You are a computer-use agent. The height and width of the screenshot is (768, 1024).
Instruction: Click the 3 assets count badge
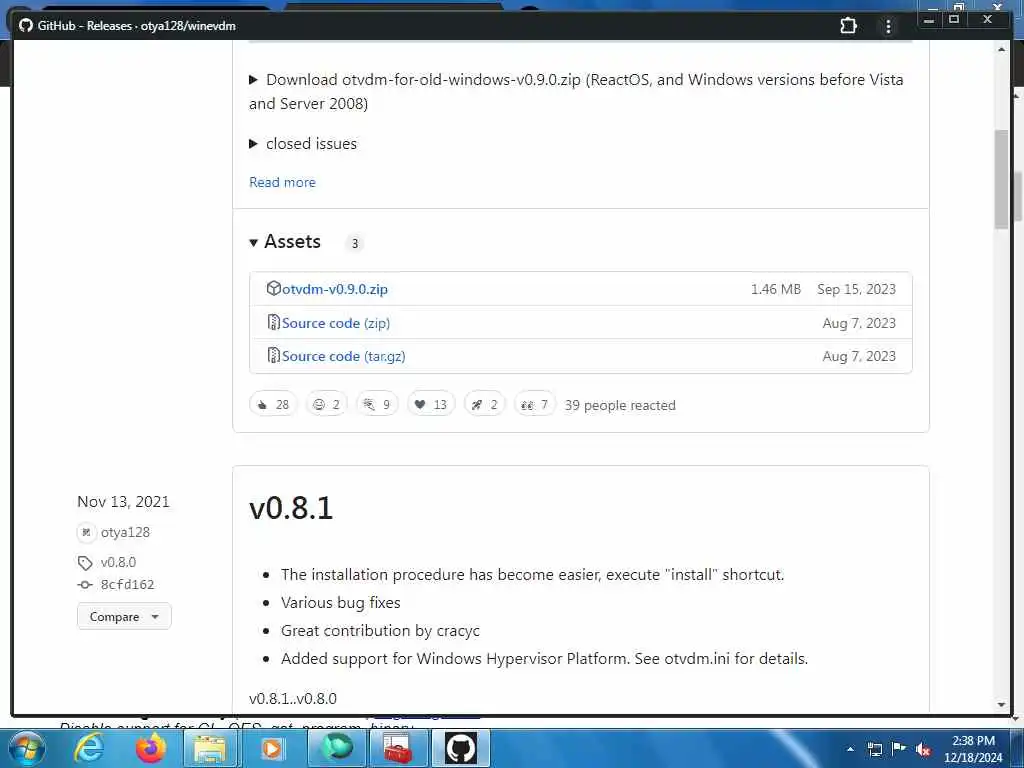click(355, 244)
